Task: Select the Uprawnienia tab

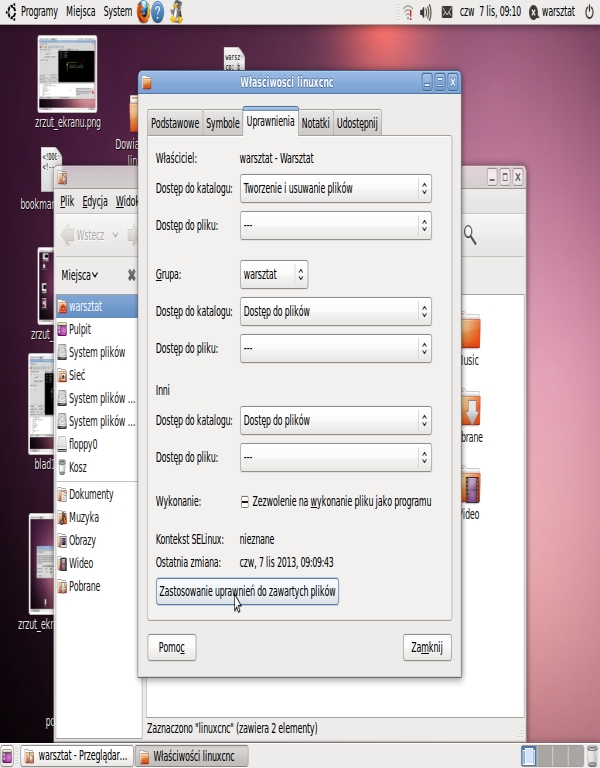Action: [x=270, y=121]
